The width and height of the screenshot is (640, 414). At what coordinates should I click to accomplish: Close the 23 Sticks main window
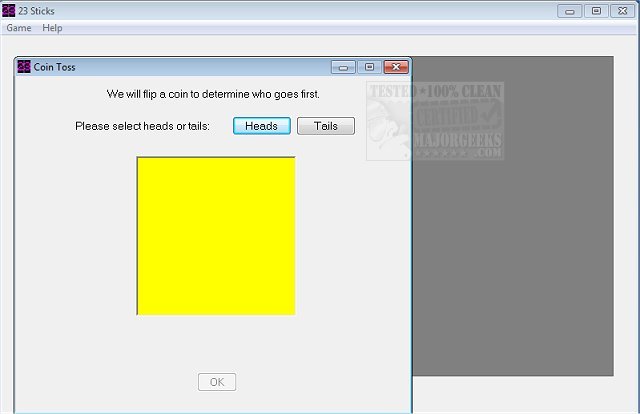[x=622, y=11]
